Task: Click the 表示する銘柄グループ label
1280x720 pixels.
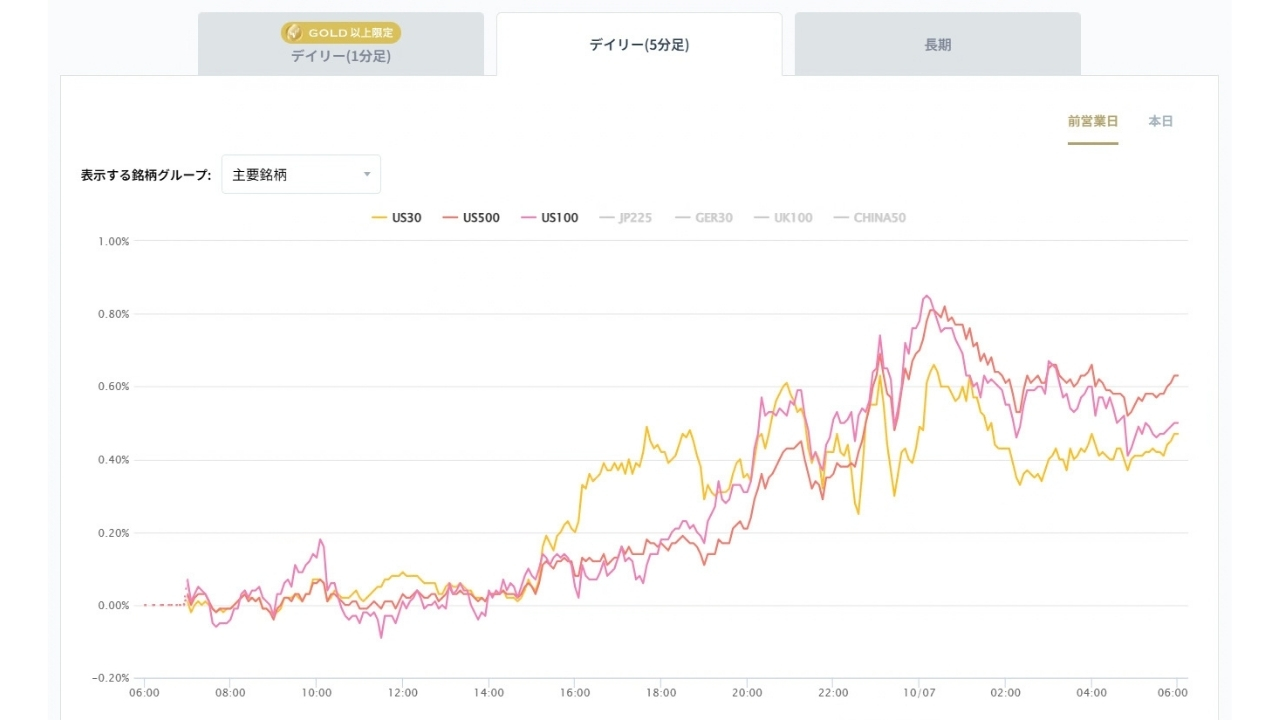Action: click(146, 175)
